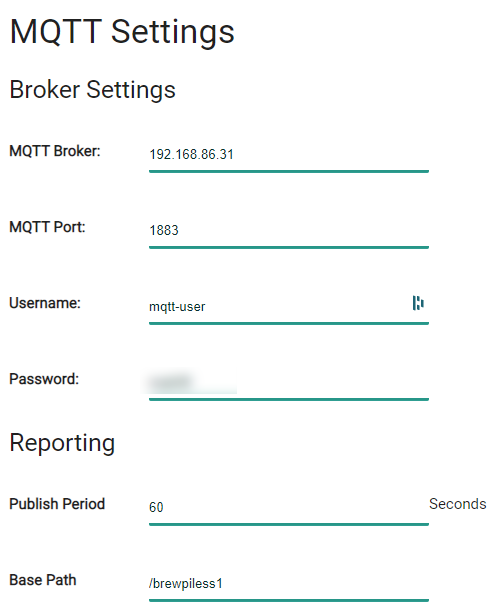Click into the Username text field
Screen dimensions: 501x610
289,307
